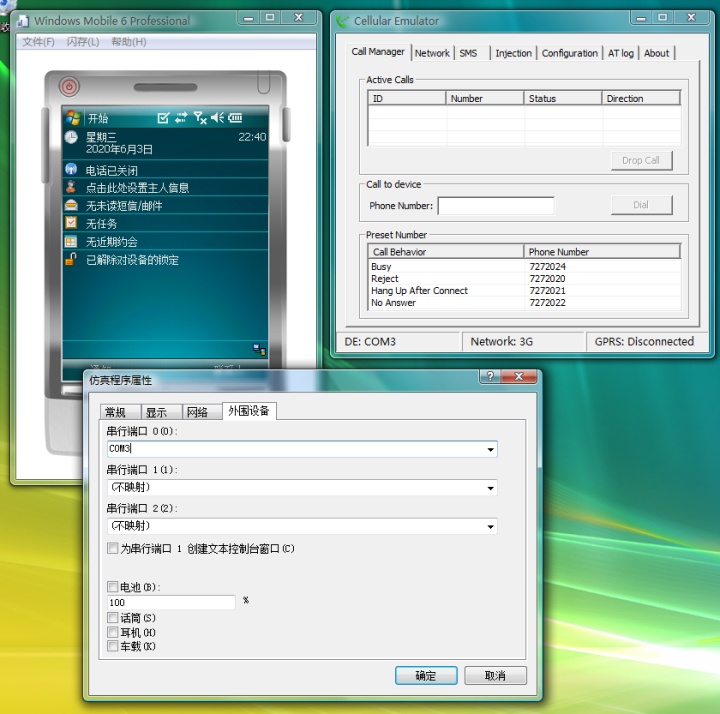
Task: Click the no-signal antenna icon
Action: point(200,118)
